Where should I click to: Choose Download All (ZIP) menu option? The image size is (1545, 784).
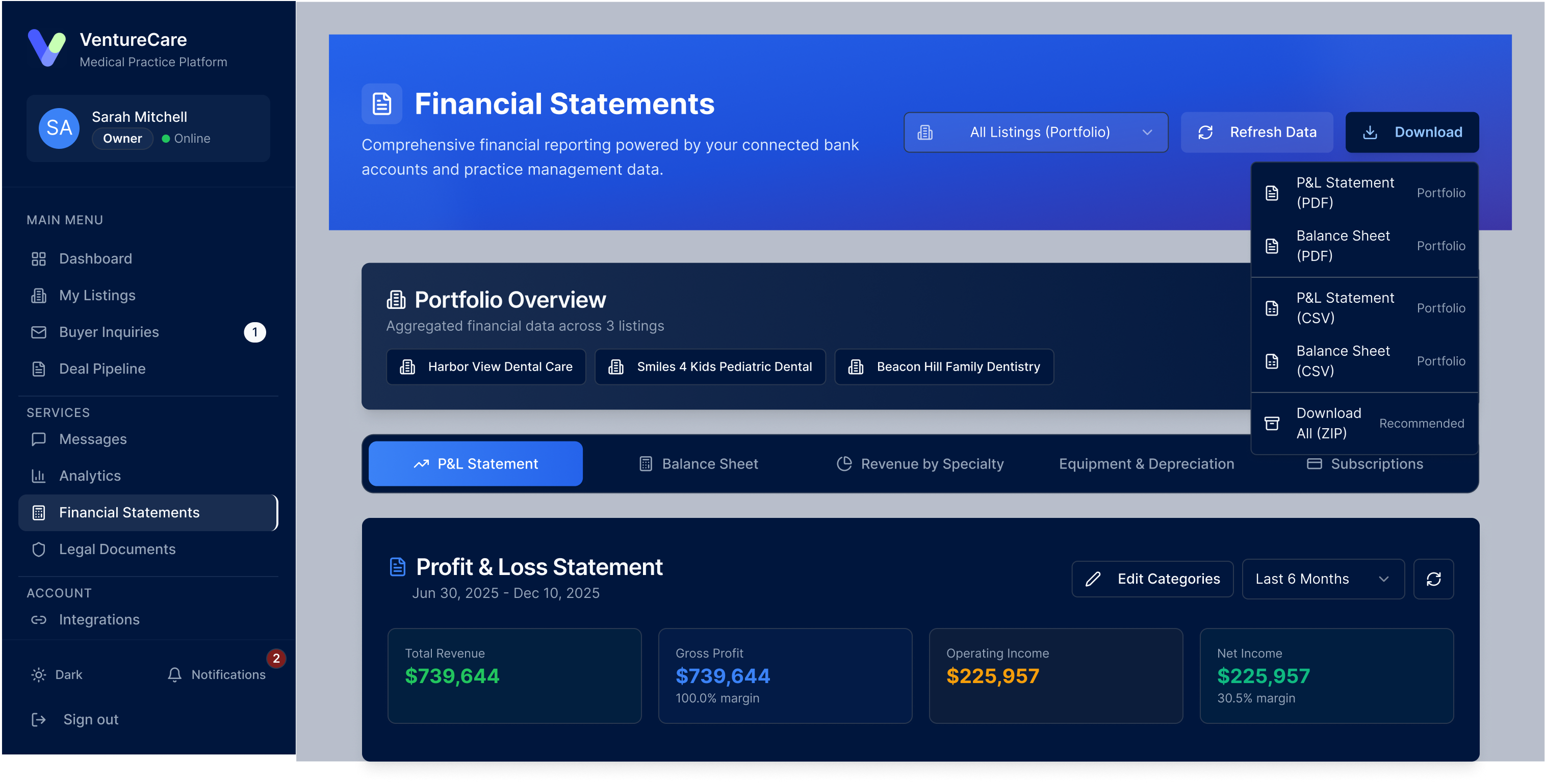point(1364,423)
